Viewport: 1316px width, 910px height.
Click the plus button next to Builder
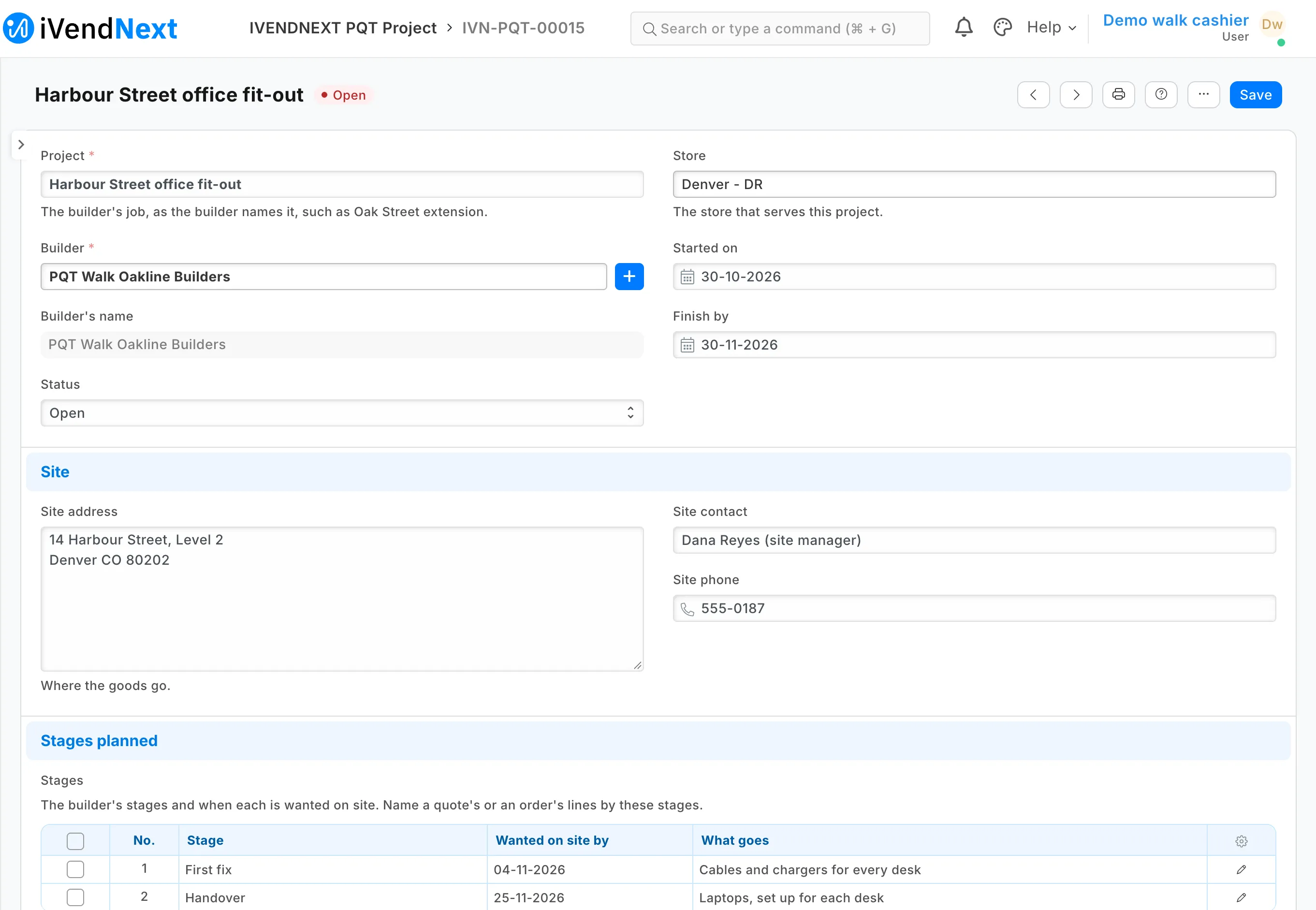(629, 277)
